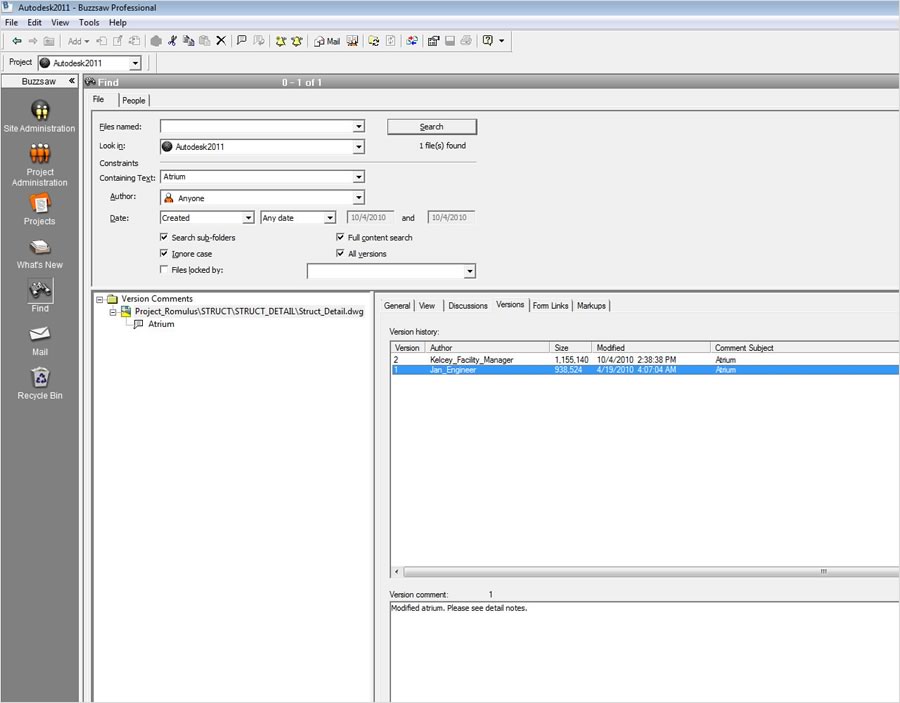
Task: Switch to the General tab
Action: click(x=397, y=306)
